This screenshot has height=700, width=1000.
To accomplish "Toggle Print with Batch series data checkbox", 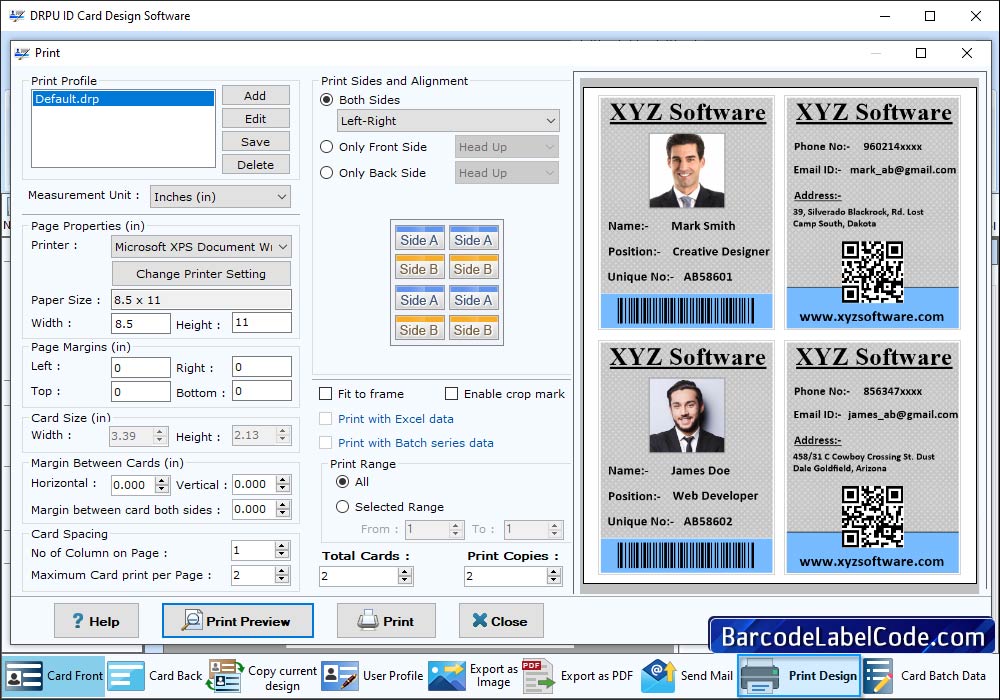I will [325, 443].
